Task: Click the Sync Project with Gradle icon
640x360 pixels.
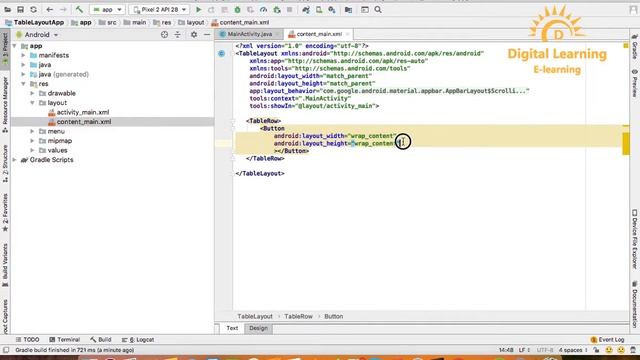Action: pyautogui.click(x=306, y=9)
